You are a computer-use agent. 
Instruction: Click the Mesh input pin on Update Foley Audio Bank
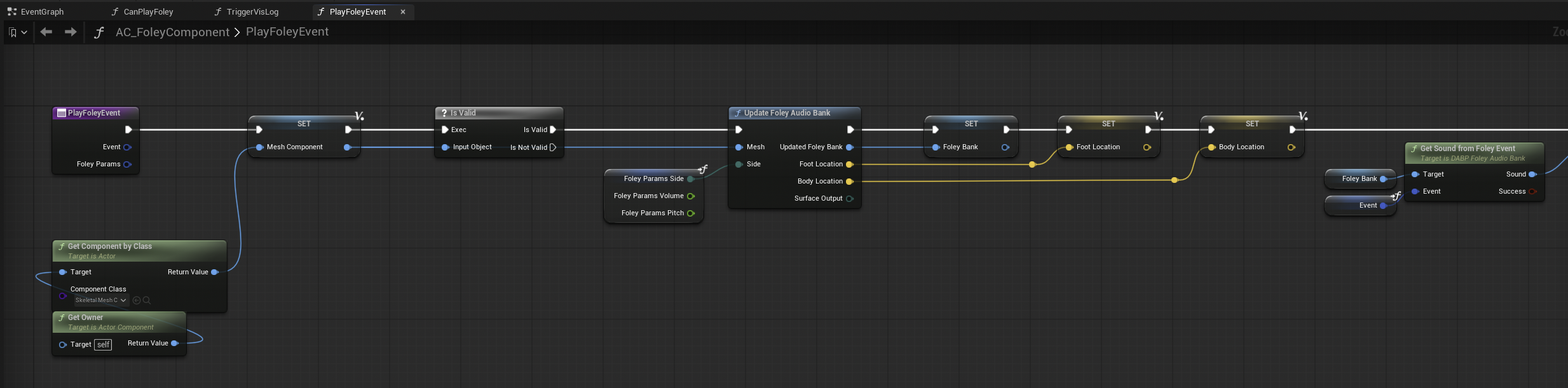coord(739,147)
